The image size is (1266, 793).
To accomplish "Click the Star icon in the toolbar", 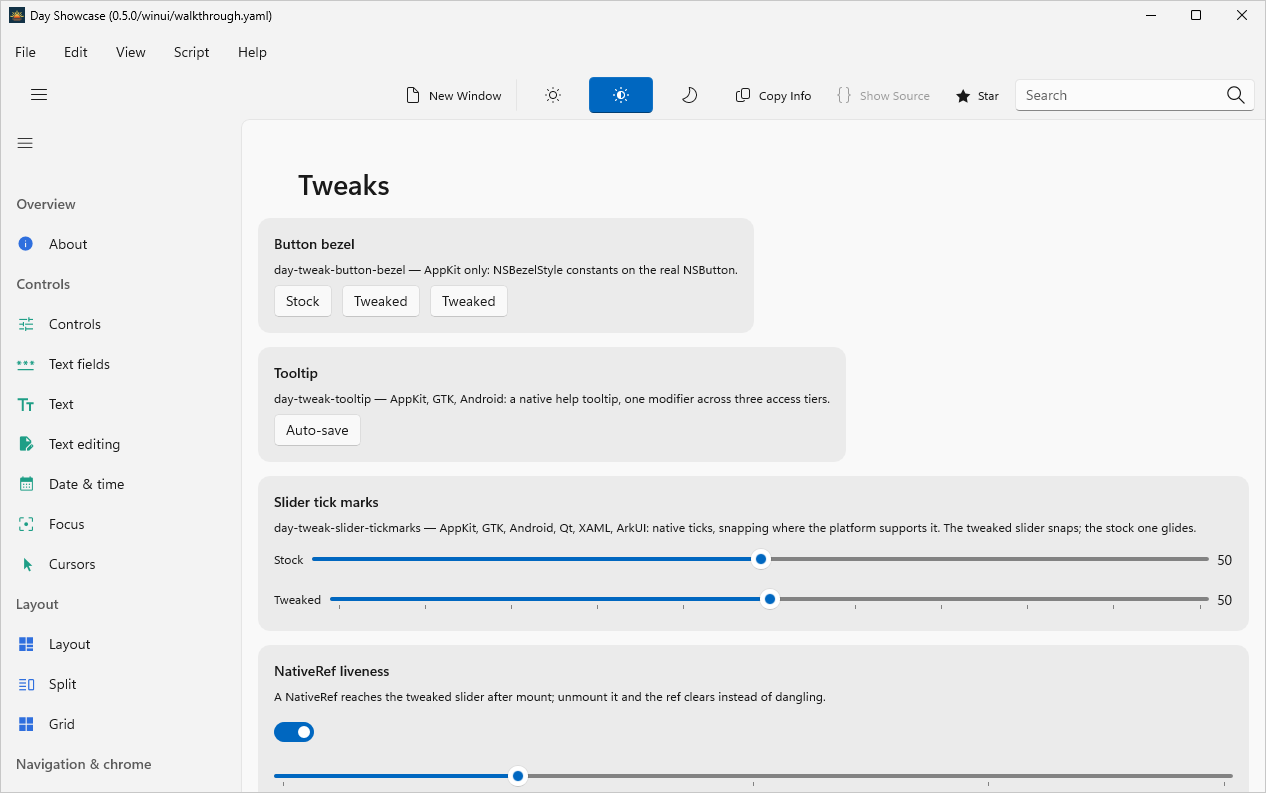I will [x=963, y=96].
